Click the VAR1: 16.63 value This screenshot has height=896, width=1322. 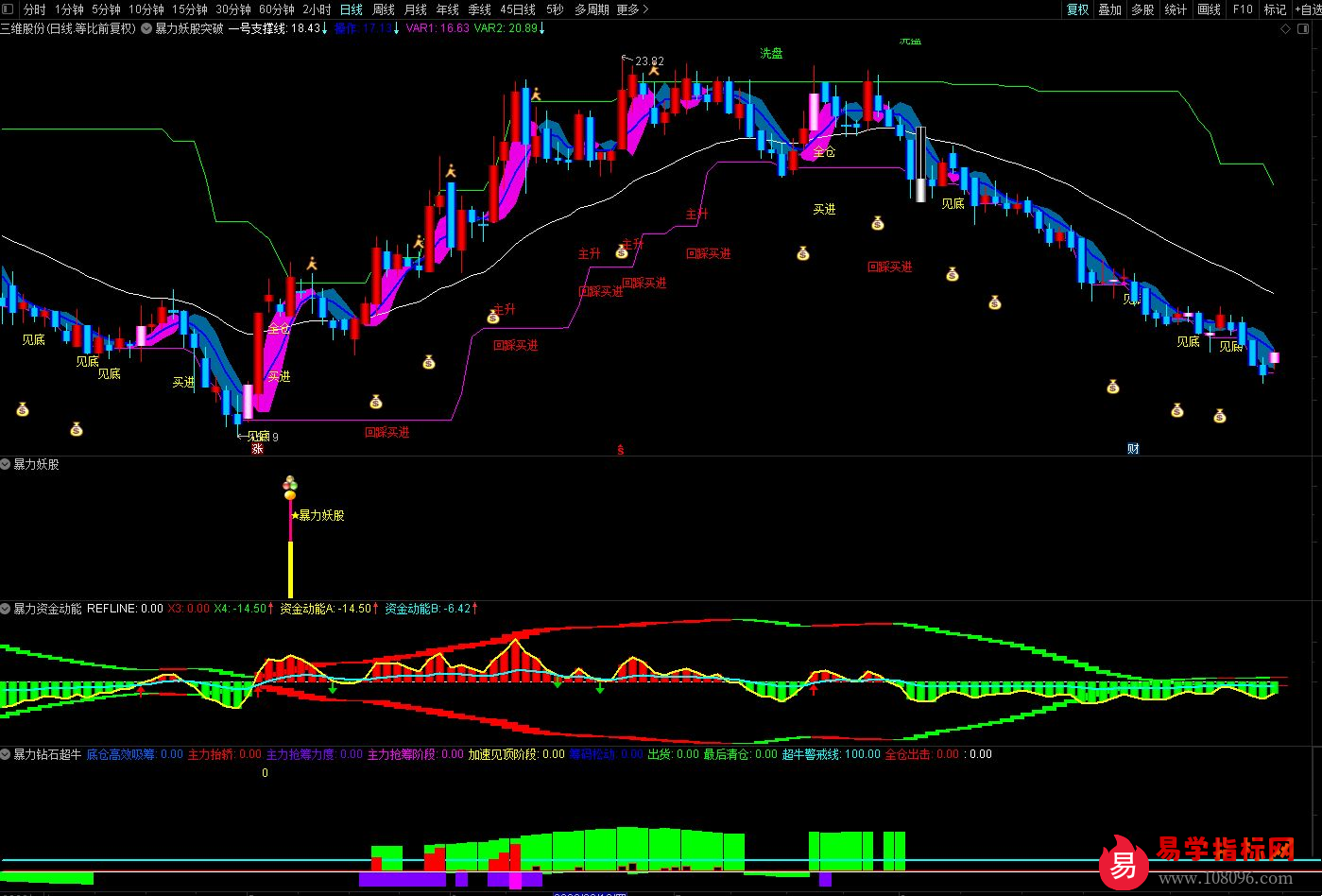438,28
